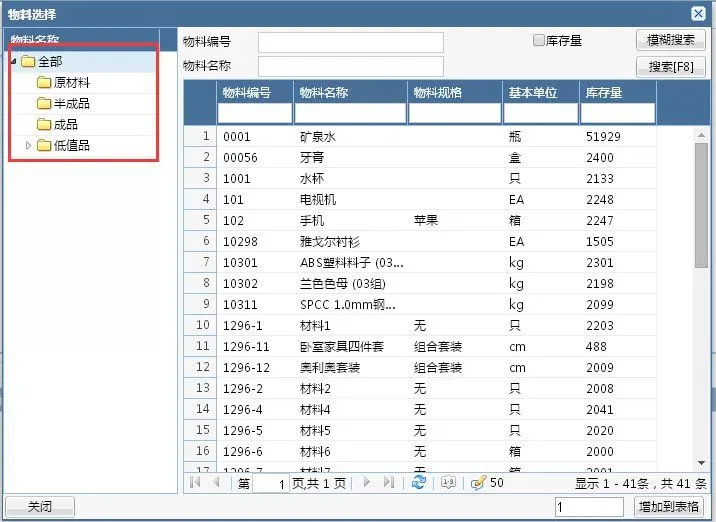The image size is (716, 522).
Task: Click the refresh icon in pagination bar
Action: pyautogui.click(x=419, y=482)
